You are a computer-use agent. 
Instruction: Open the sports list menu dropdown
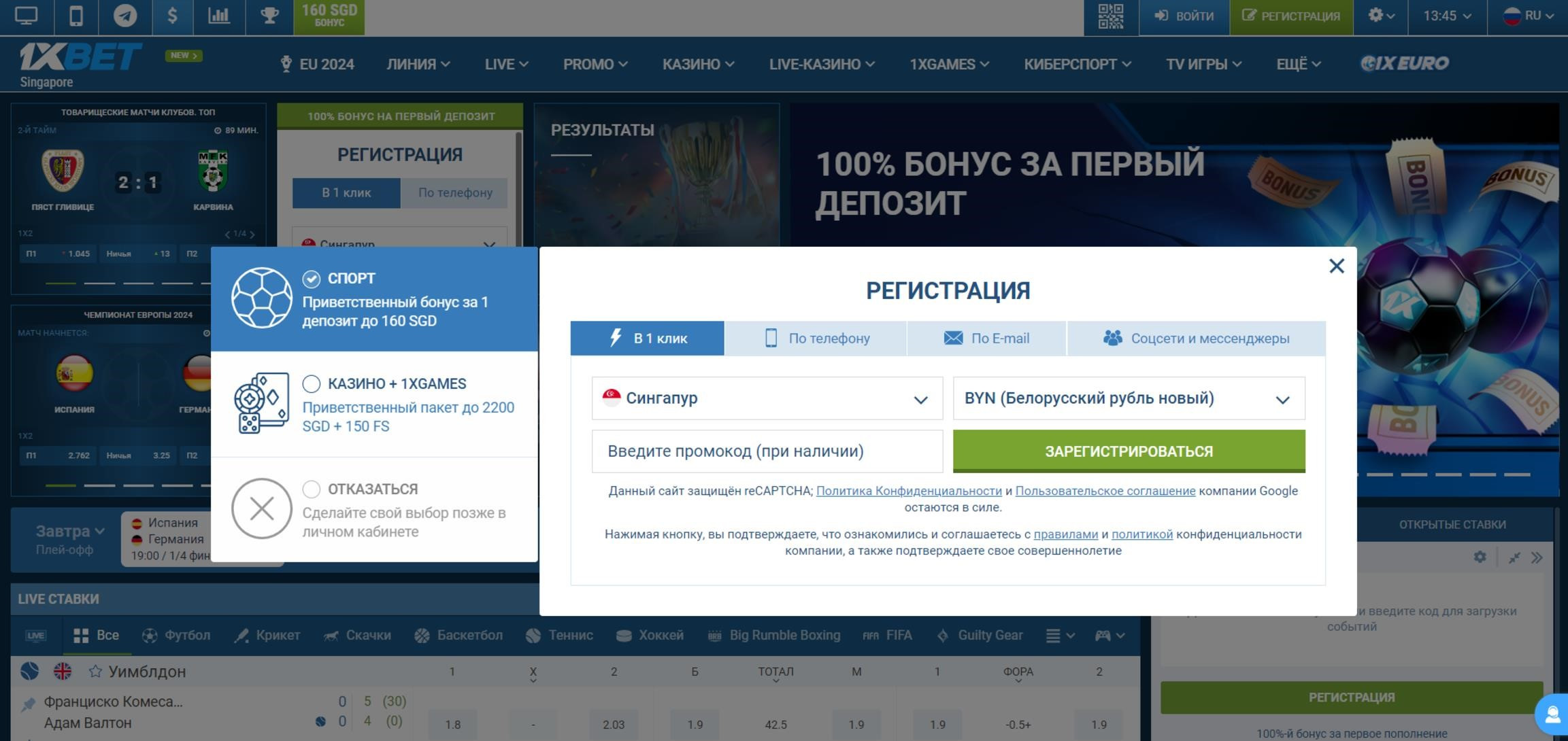pos(1060,636)
